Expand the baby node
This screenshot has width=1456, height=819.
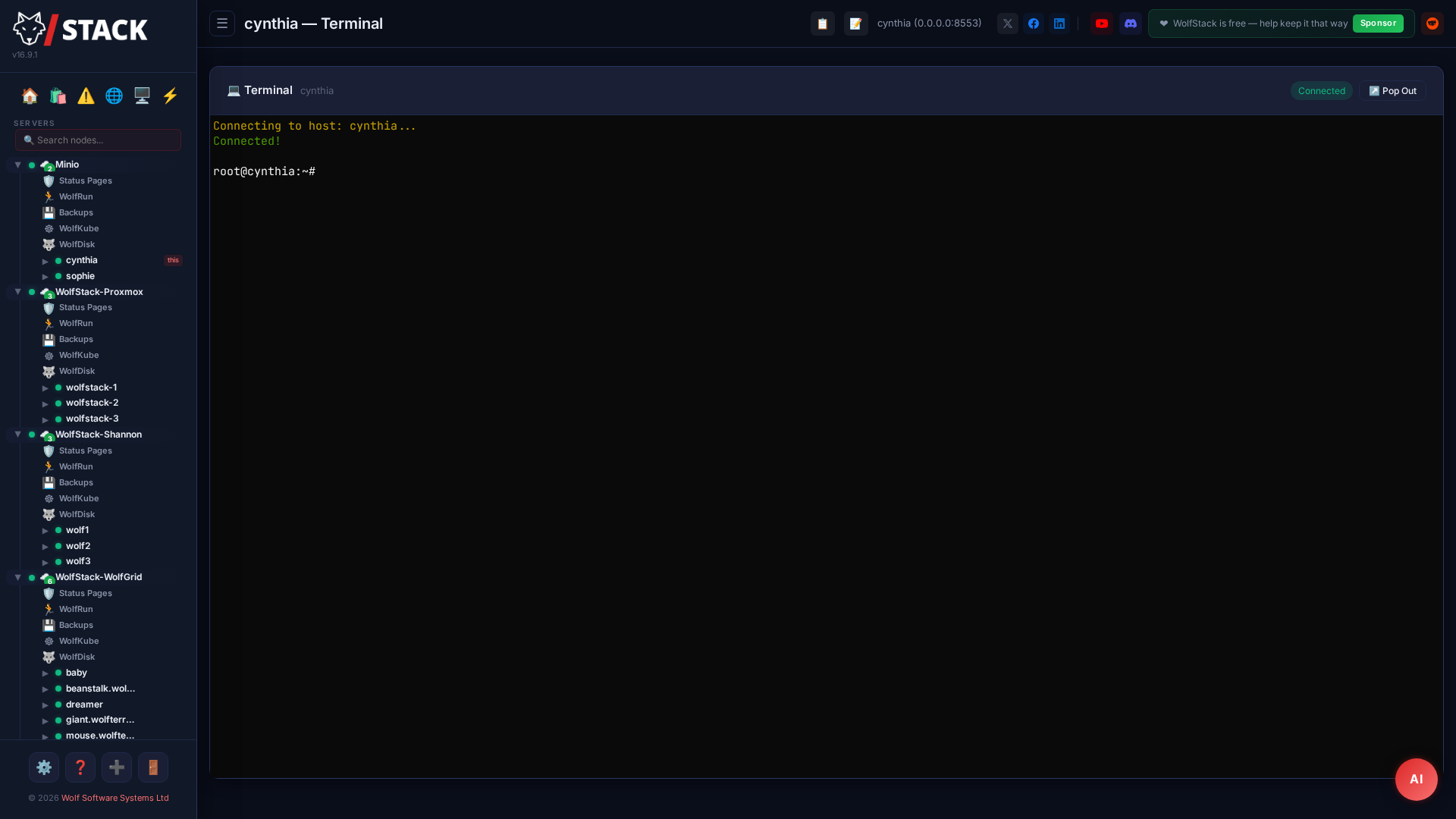pyautogui.click(x=45, y=673)
